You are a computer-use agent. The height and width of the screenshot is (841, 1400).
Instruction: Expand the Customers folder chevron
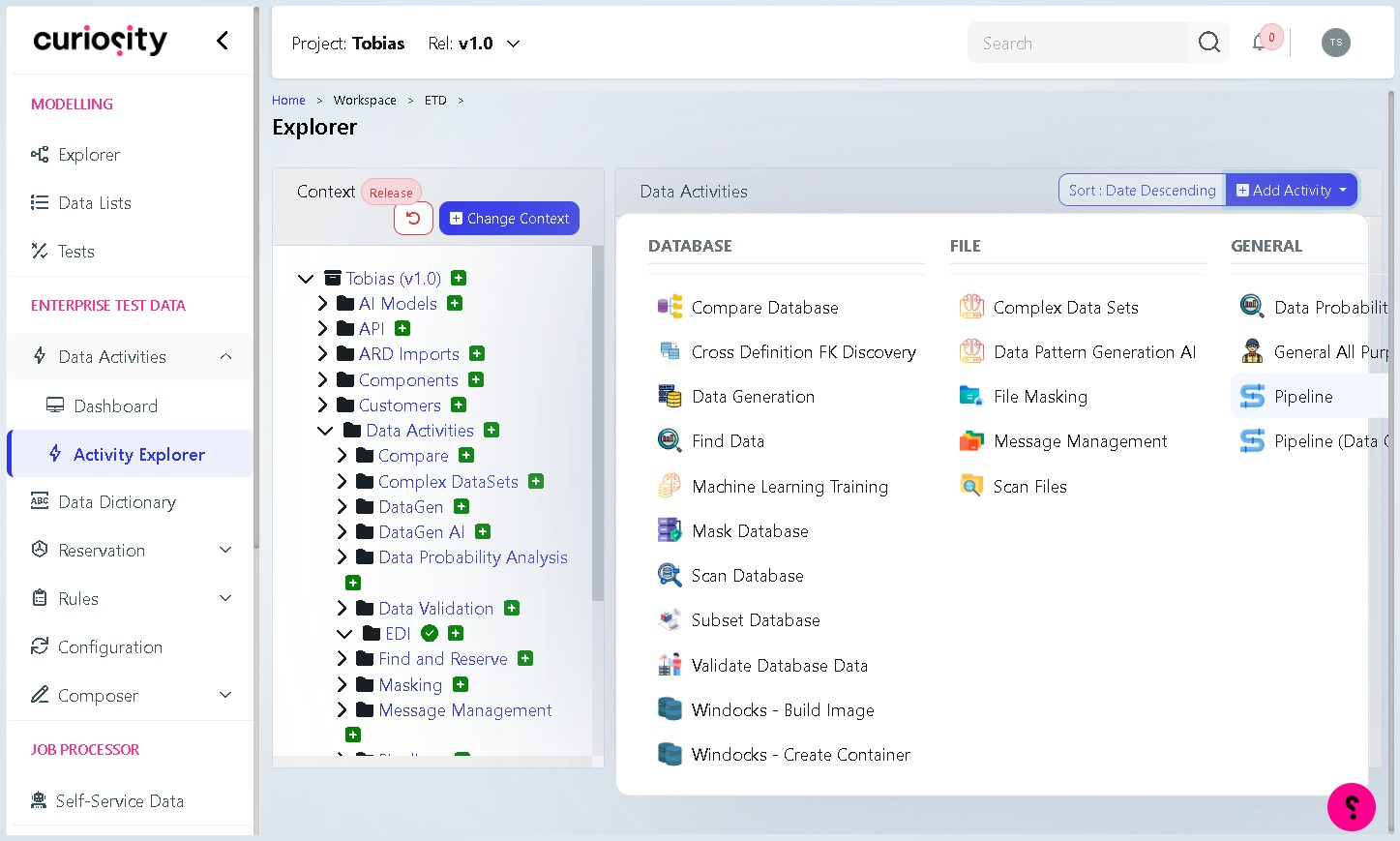pyautogui.click(x=323, y=405)
